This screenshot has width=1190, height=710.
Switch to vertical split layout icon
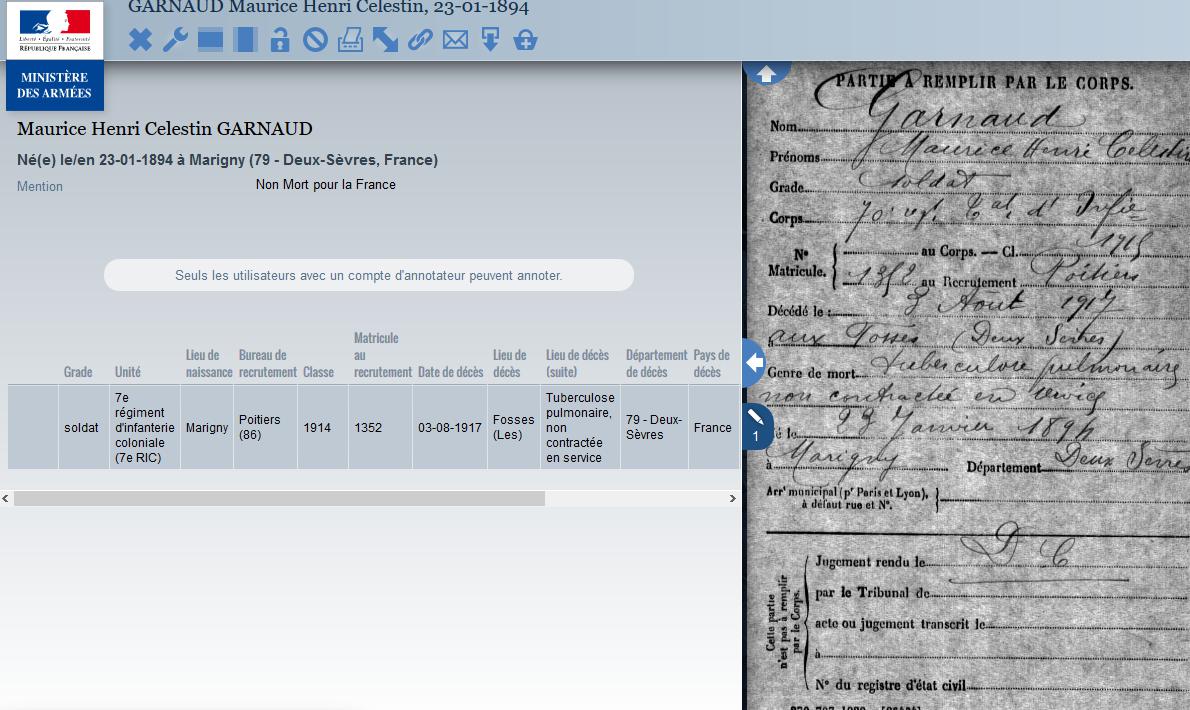[x=245, y=39]
